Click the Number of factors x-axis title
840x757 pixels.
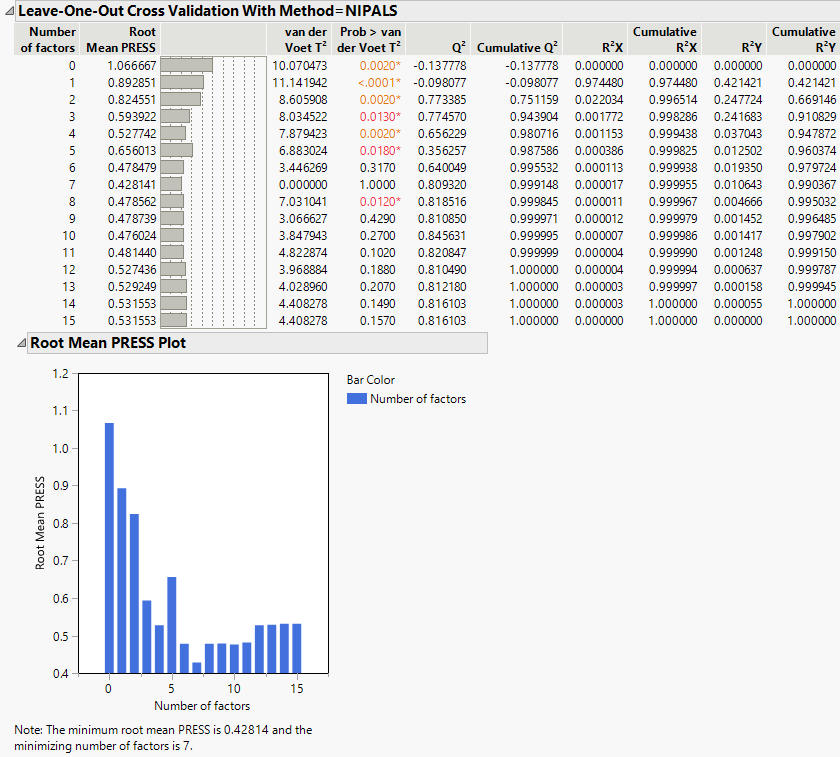202,706
